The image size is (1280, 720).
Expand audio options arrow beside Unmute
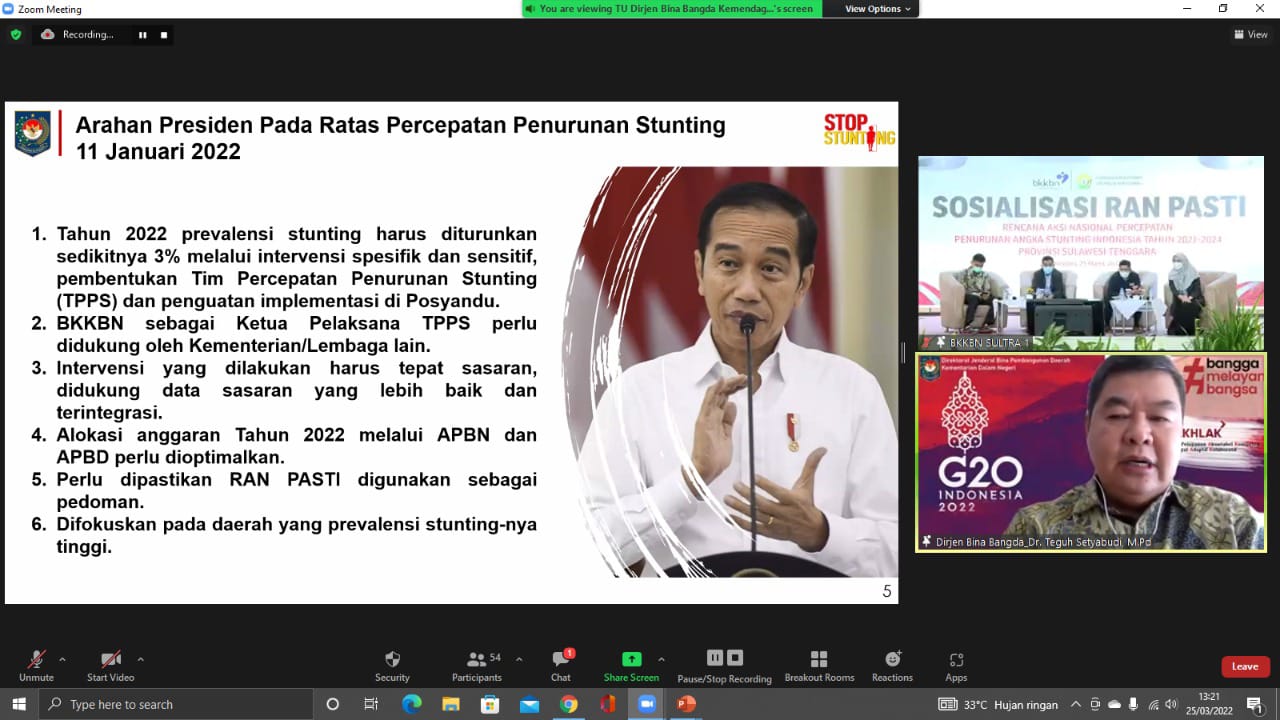pyautogui.click(x=62, y=659)
